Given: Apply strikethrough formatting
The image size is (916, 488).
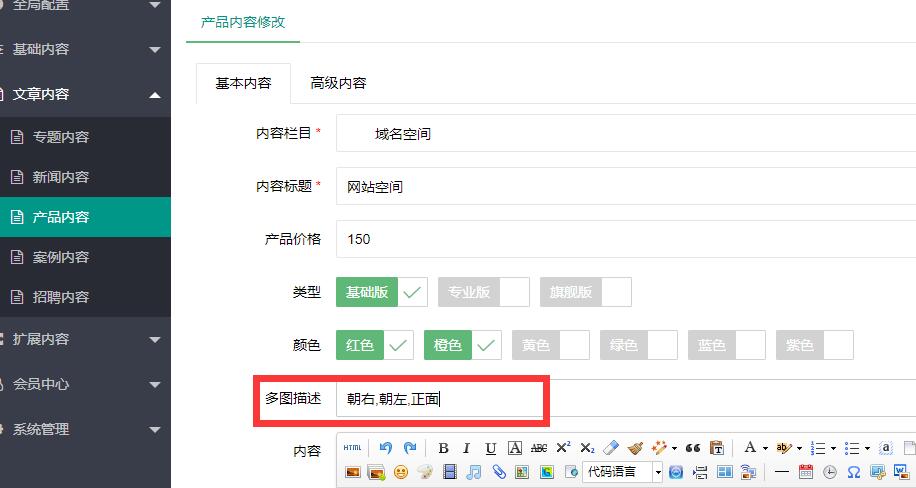Looking at the screenshot, I should 539,448.
